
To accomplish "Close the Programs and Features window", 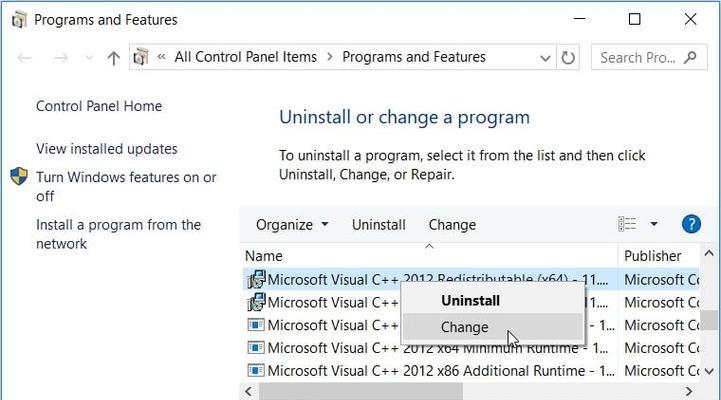I will pos(690,19).
